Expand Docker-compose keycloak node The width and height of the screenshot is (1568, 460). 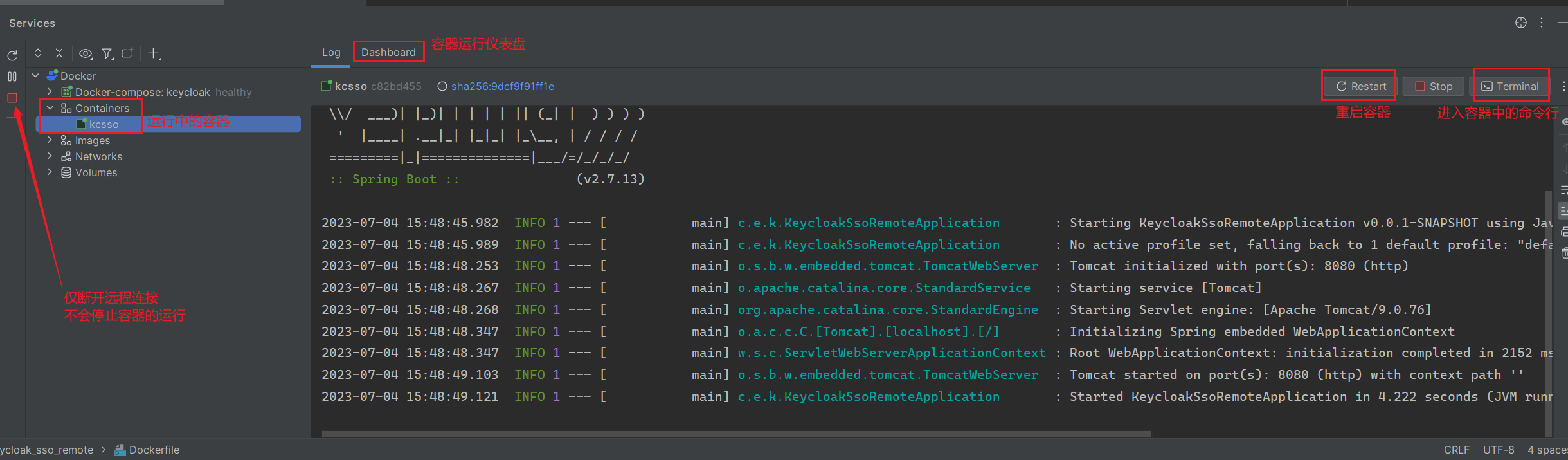coord(50,92)
